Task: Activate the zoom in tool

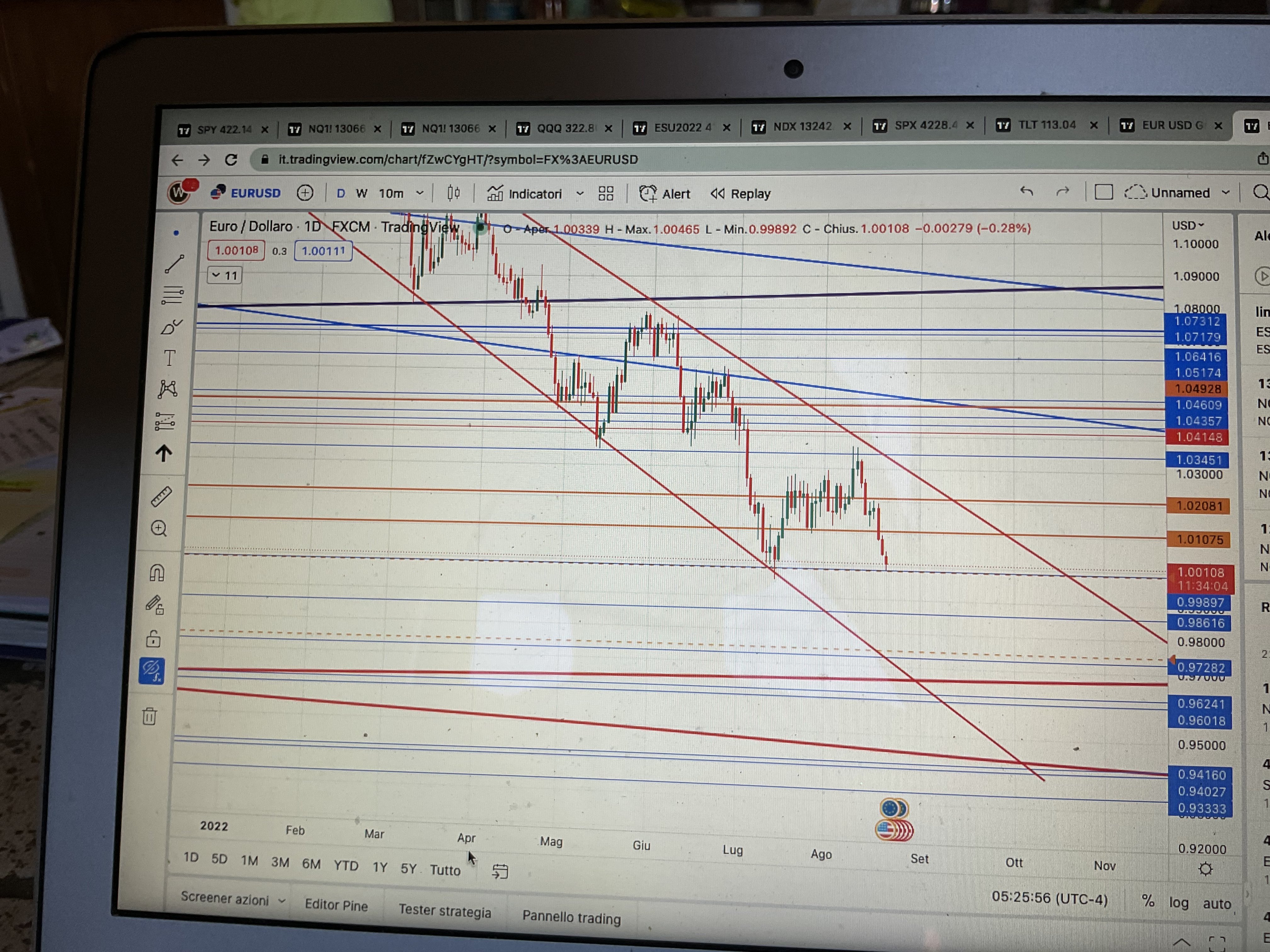Action: click(x=159, y=529)
